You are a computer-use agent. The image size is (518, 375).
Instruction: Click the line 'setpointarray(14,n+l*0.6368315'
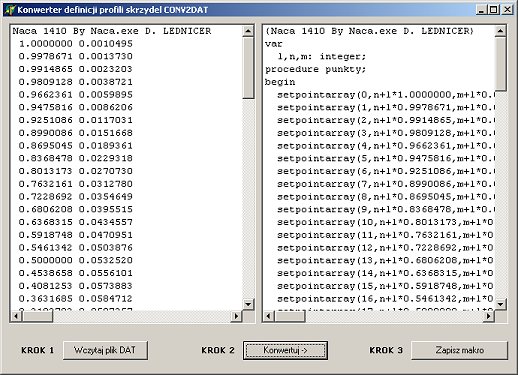point(385,273)
